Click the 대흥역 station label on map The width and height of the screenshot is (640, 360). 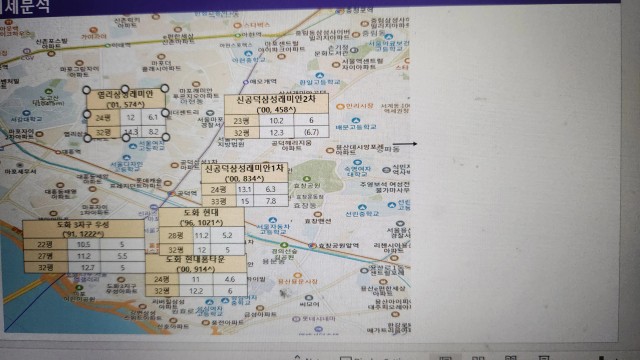71,151
